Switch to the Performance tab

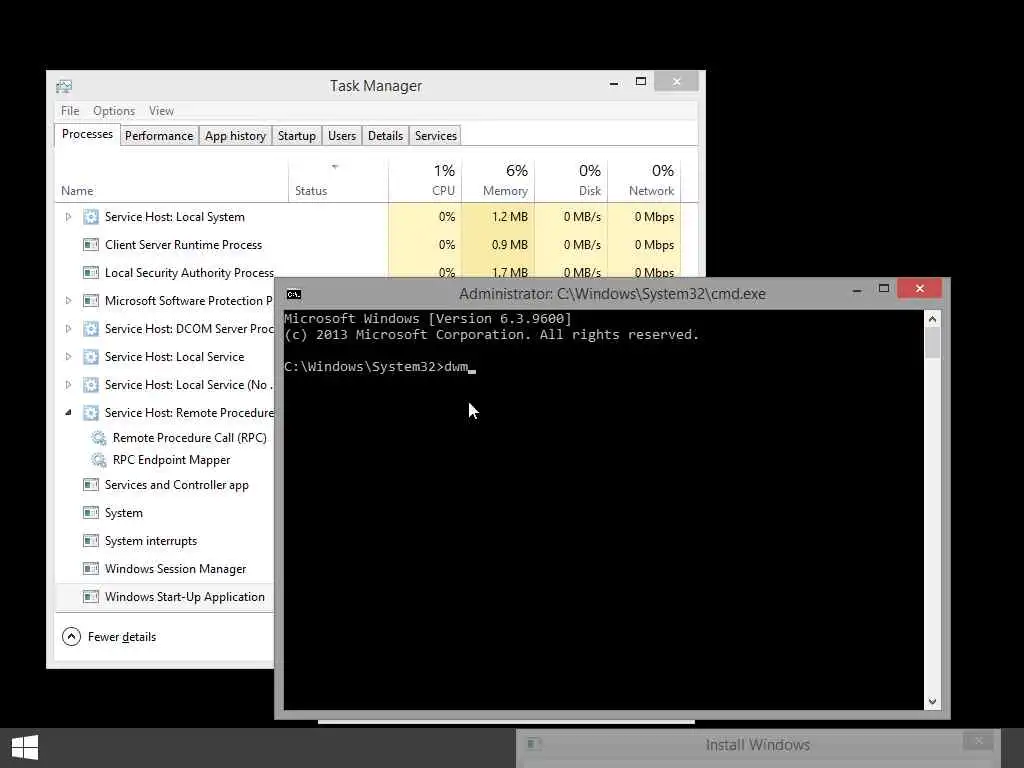159,136
